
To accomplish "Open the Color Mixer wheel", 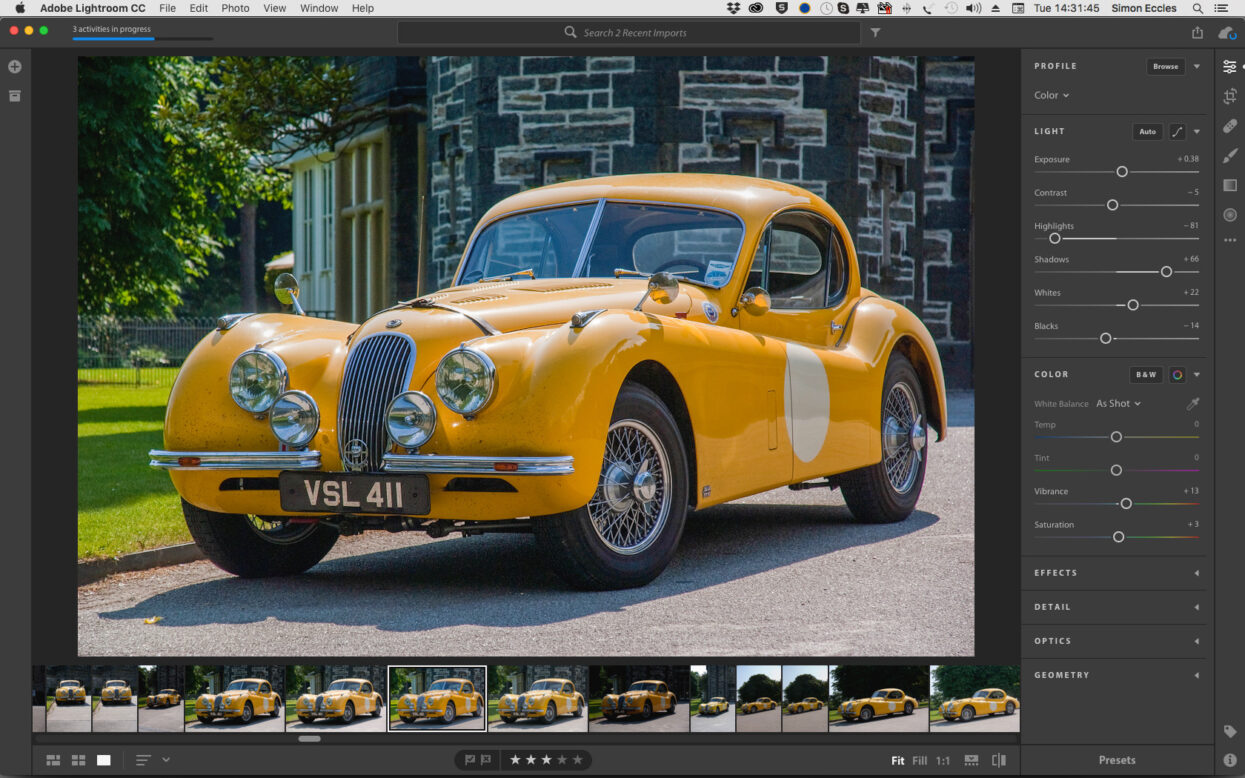I will coord(1177,375).
